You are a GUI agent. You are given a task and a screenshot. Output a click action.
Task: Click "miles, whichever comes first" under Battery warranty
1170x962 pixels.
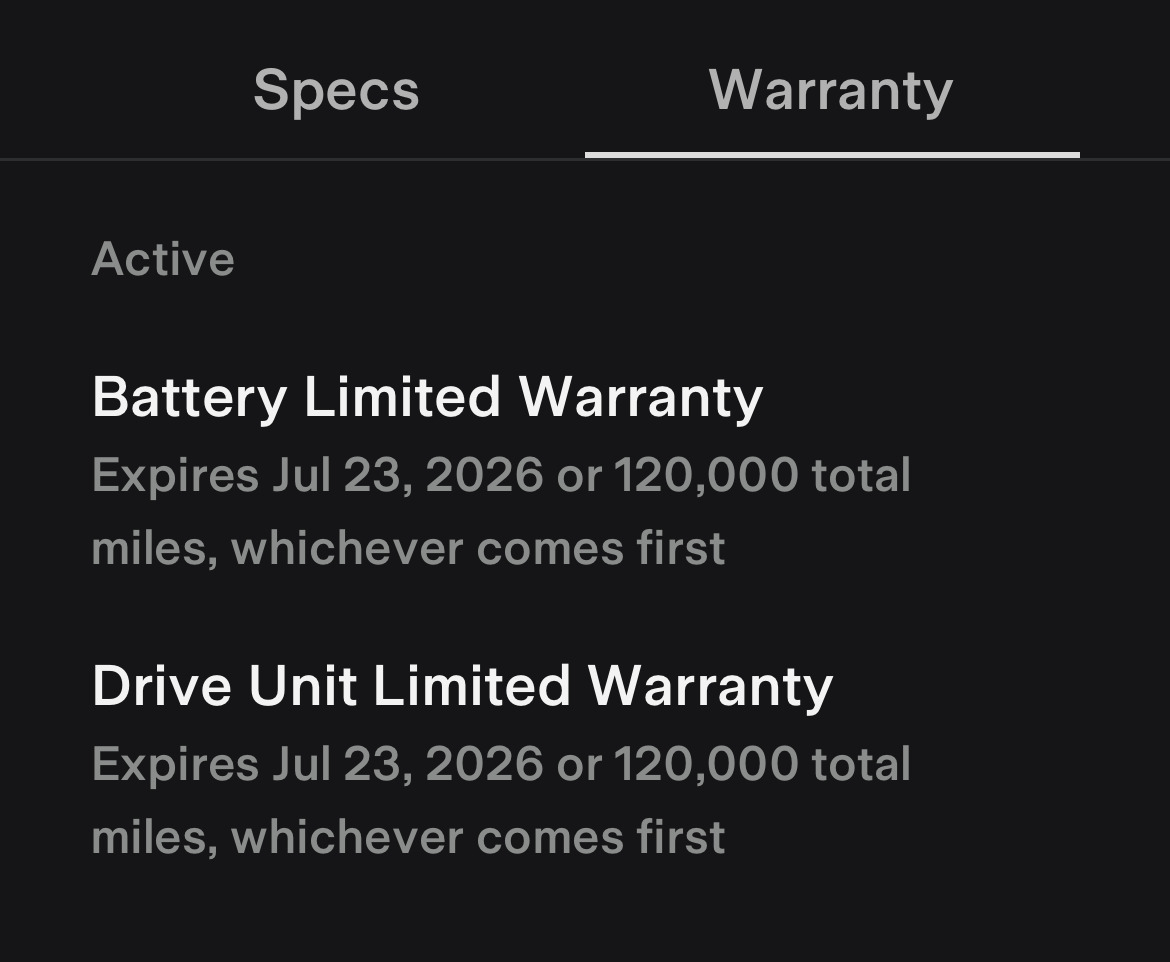click(408, 549)
